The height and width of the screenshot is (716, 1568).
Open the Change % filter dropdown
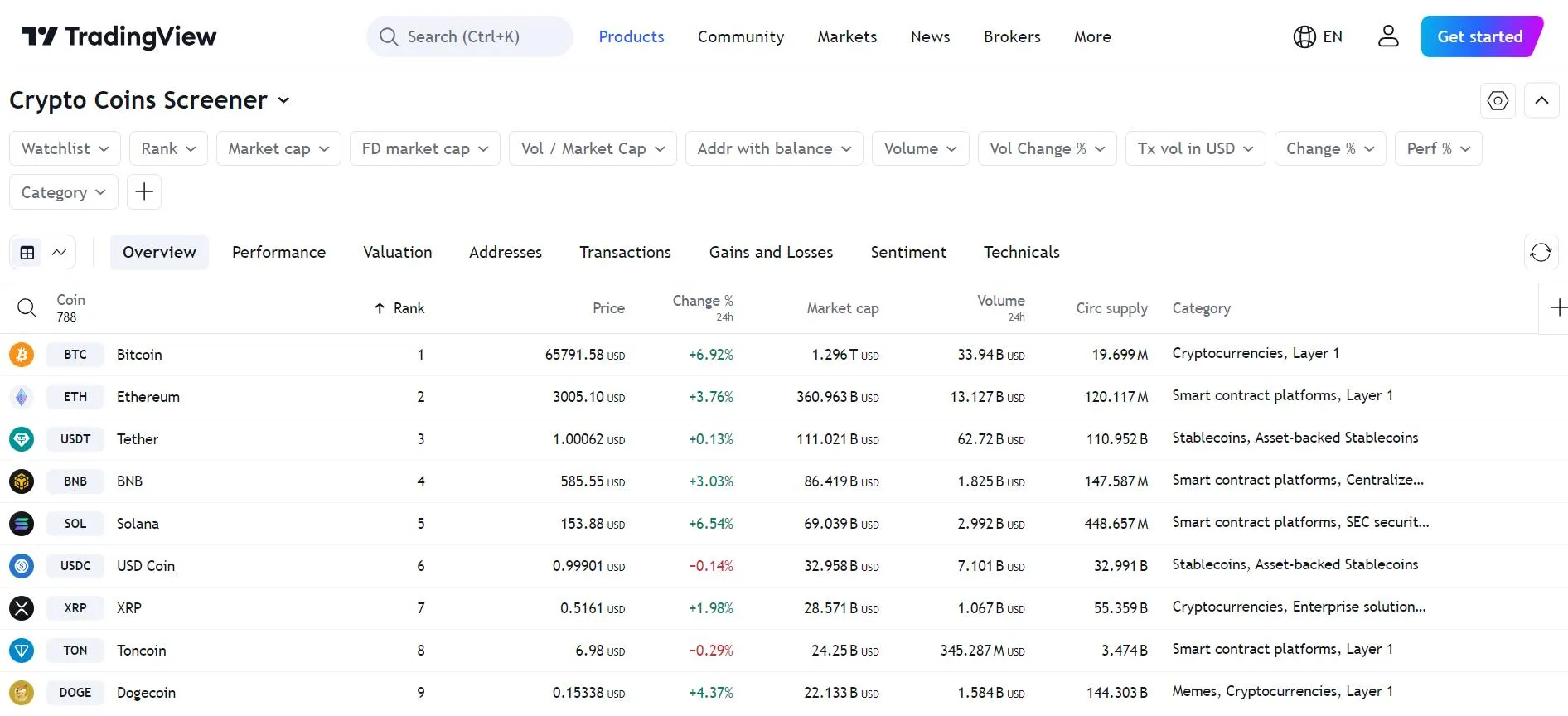point(1330,148)
